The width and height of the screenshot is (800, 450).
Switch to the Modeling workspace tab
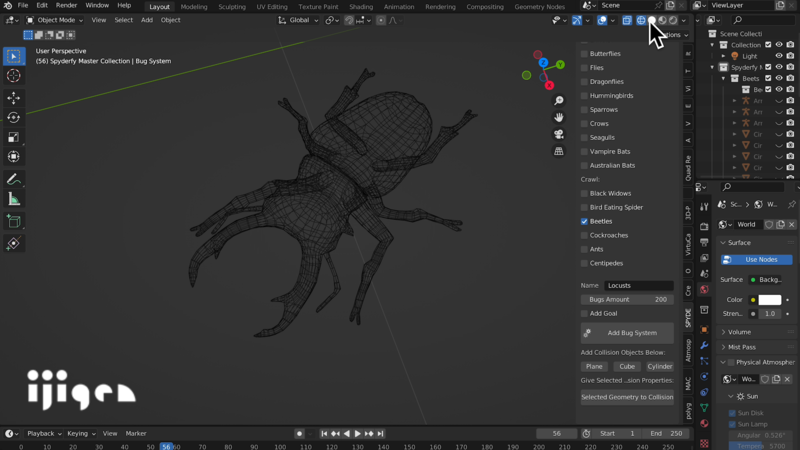[194, 7]
